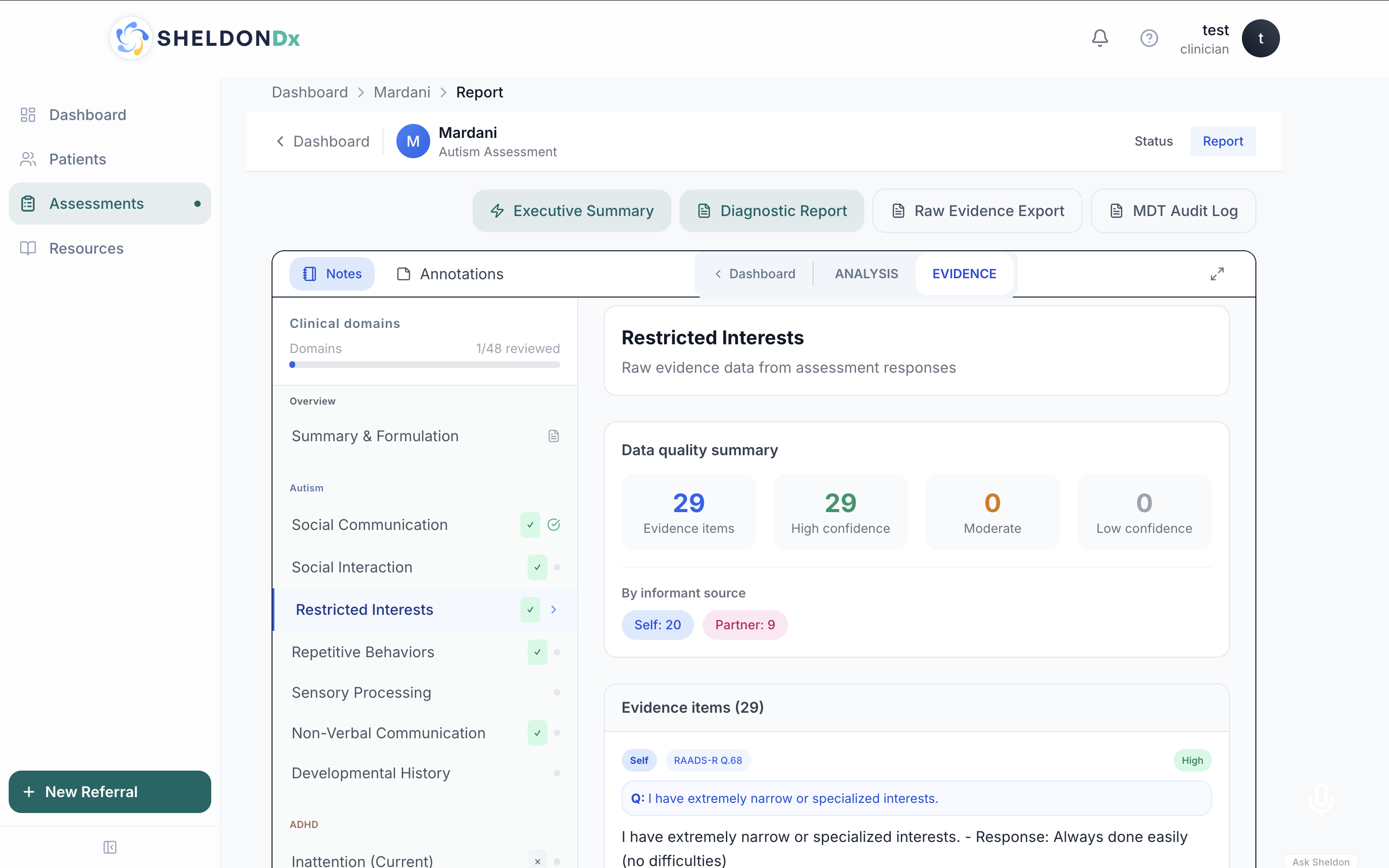1389x868 pixels.
Task: Open the Annotations tab
Action: coord(450,274)
